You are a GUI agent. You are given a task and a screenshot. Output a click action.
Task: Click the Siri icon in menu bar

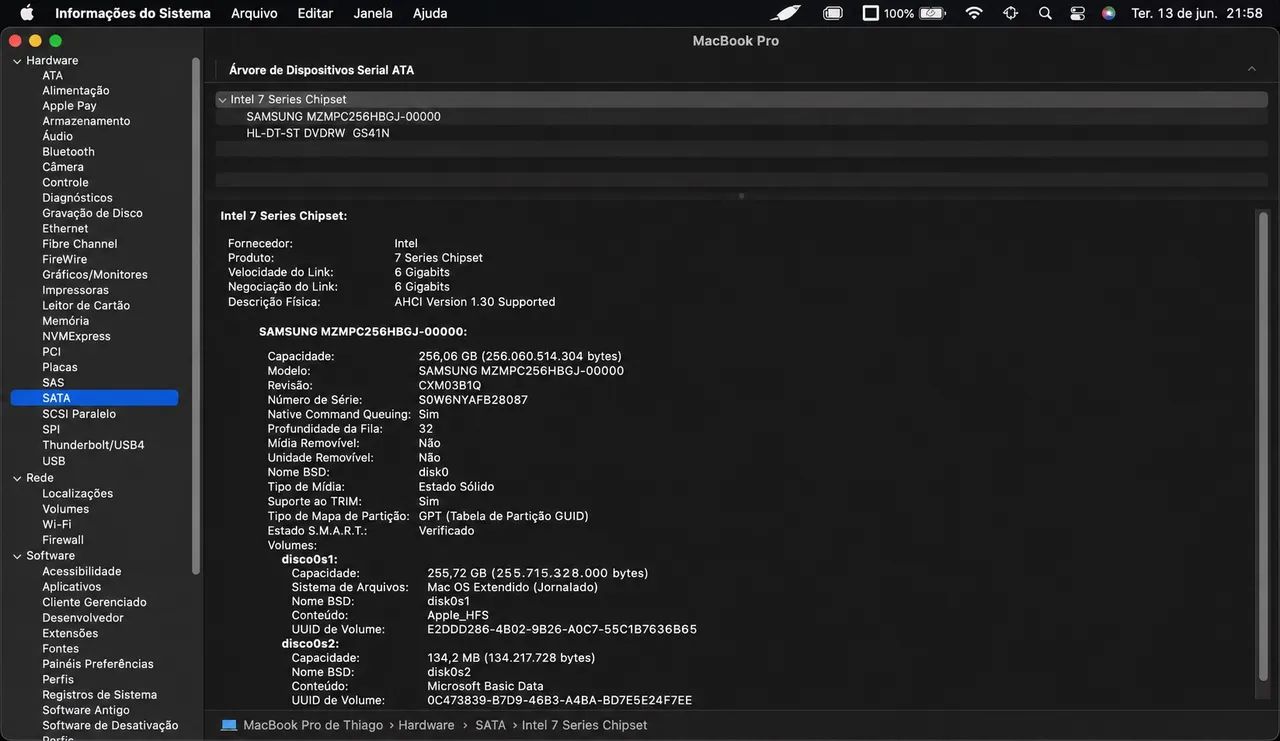(1108, 13)
